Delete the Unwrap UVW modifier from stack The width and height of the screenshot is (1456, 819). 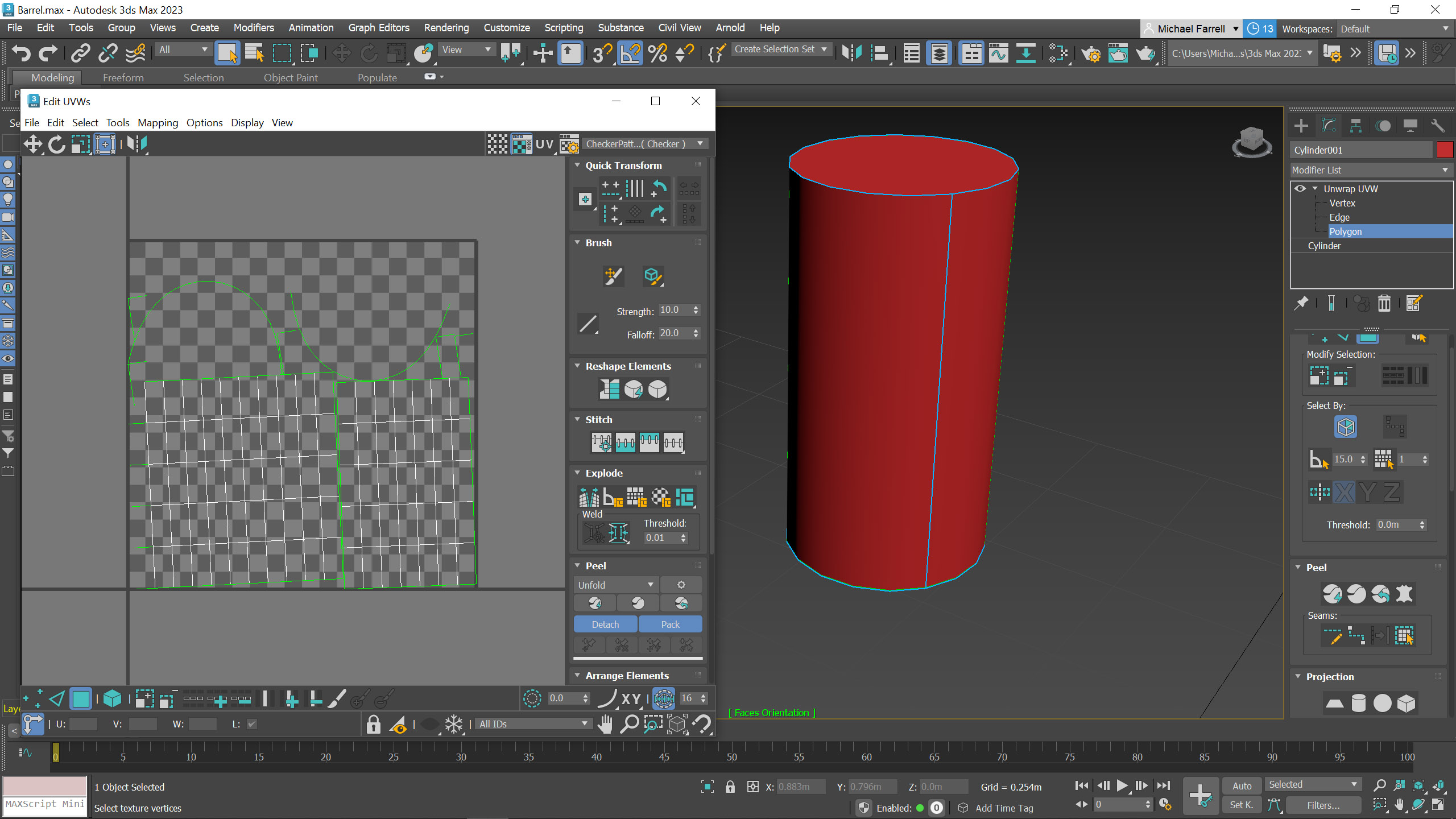(x=1384, y=303)
